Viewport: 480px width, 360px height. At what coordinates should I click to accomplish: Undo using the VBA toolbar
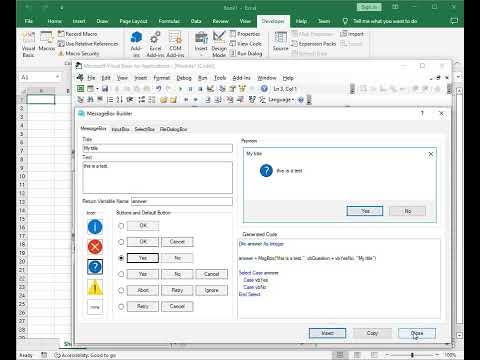[158, 89]
